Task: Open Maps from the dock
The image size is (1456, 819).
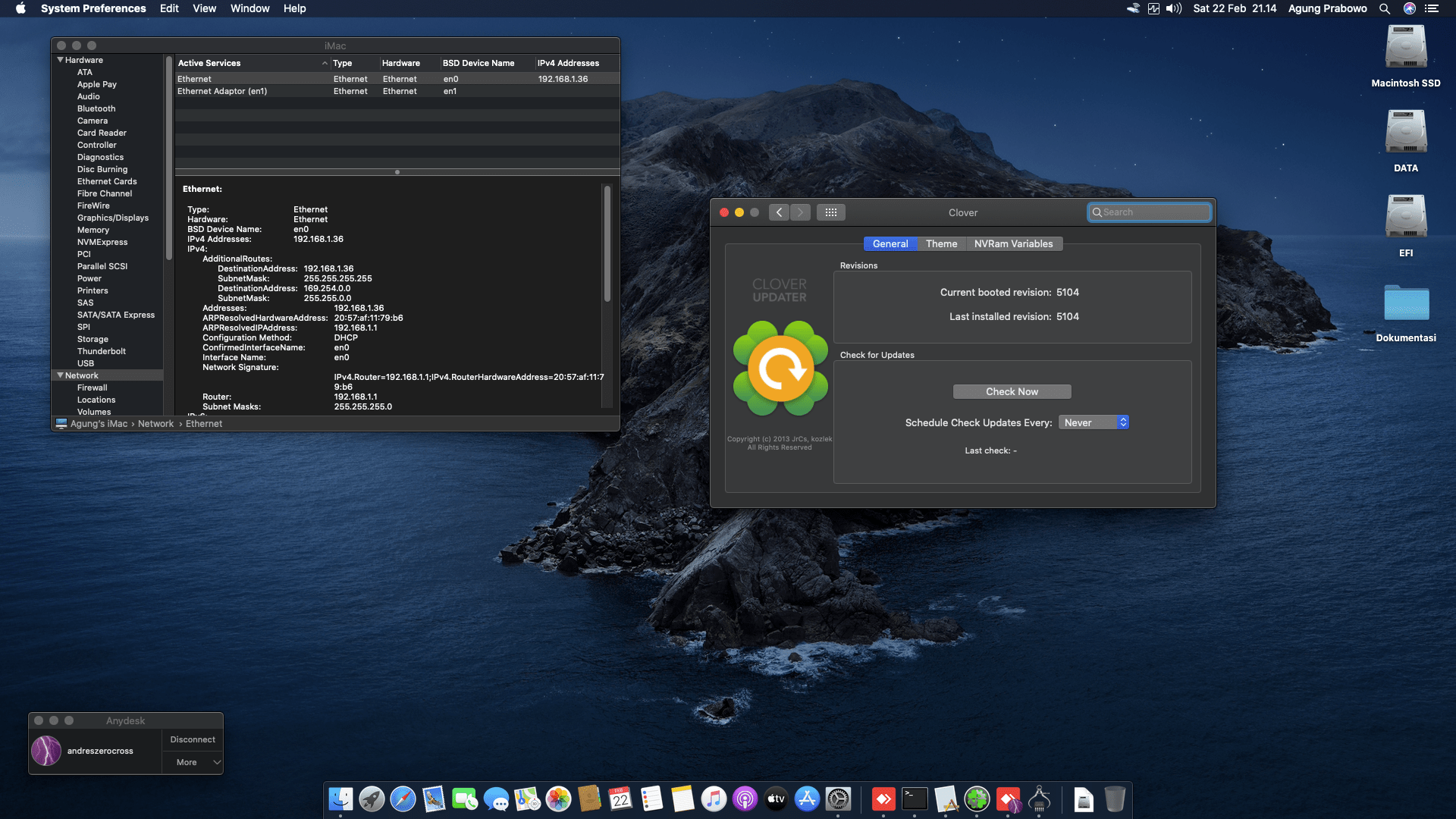Action: click(x=527, y=799)
